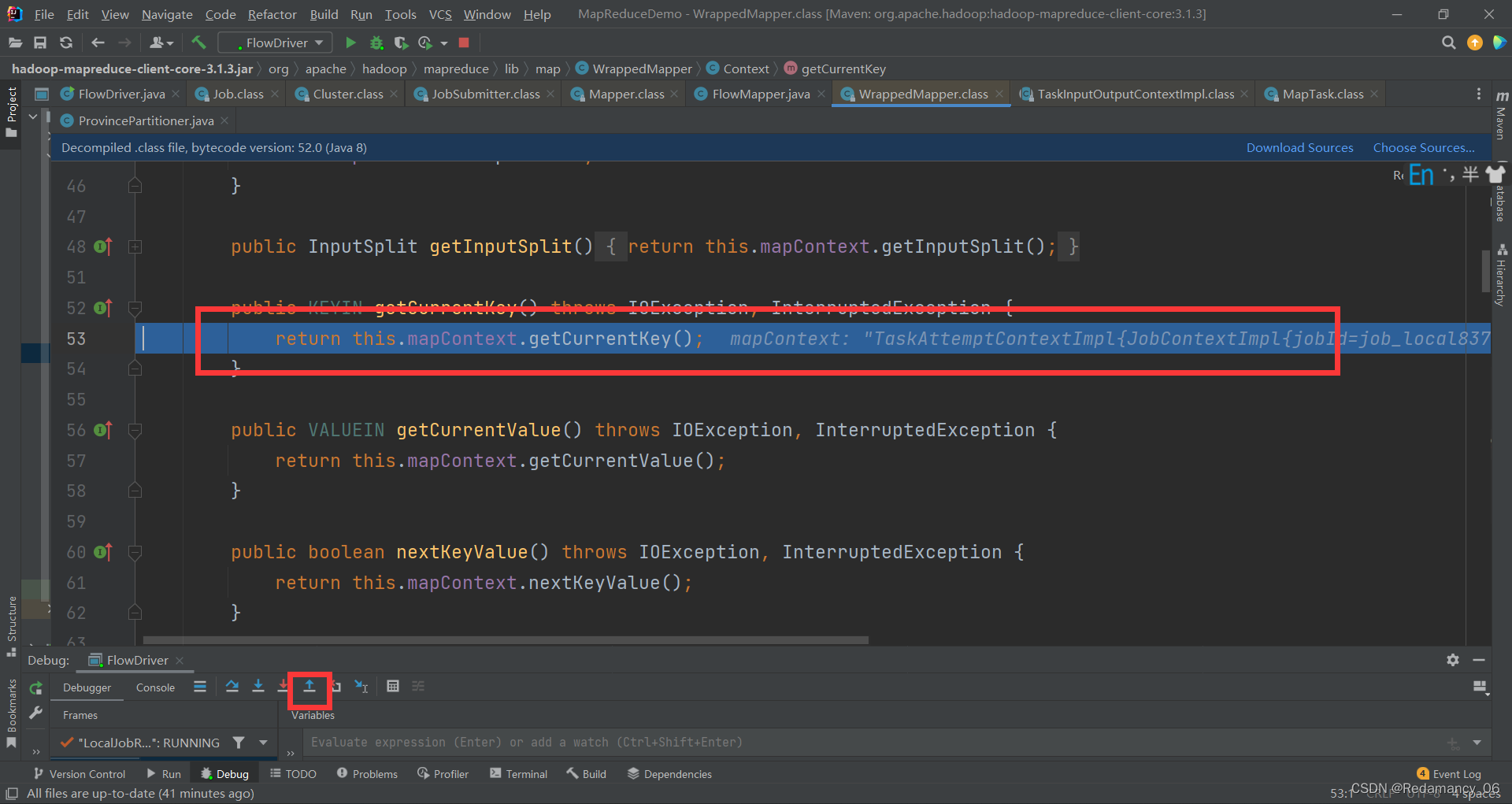Navigate Forward with the right arrow
The width and height of the screenshot is (1512, 804).
124,43
